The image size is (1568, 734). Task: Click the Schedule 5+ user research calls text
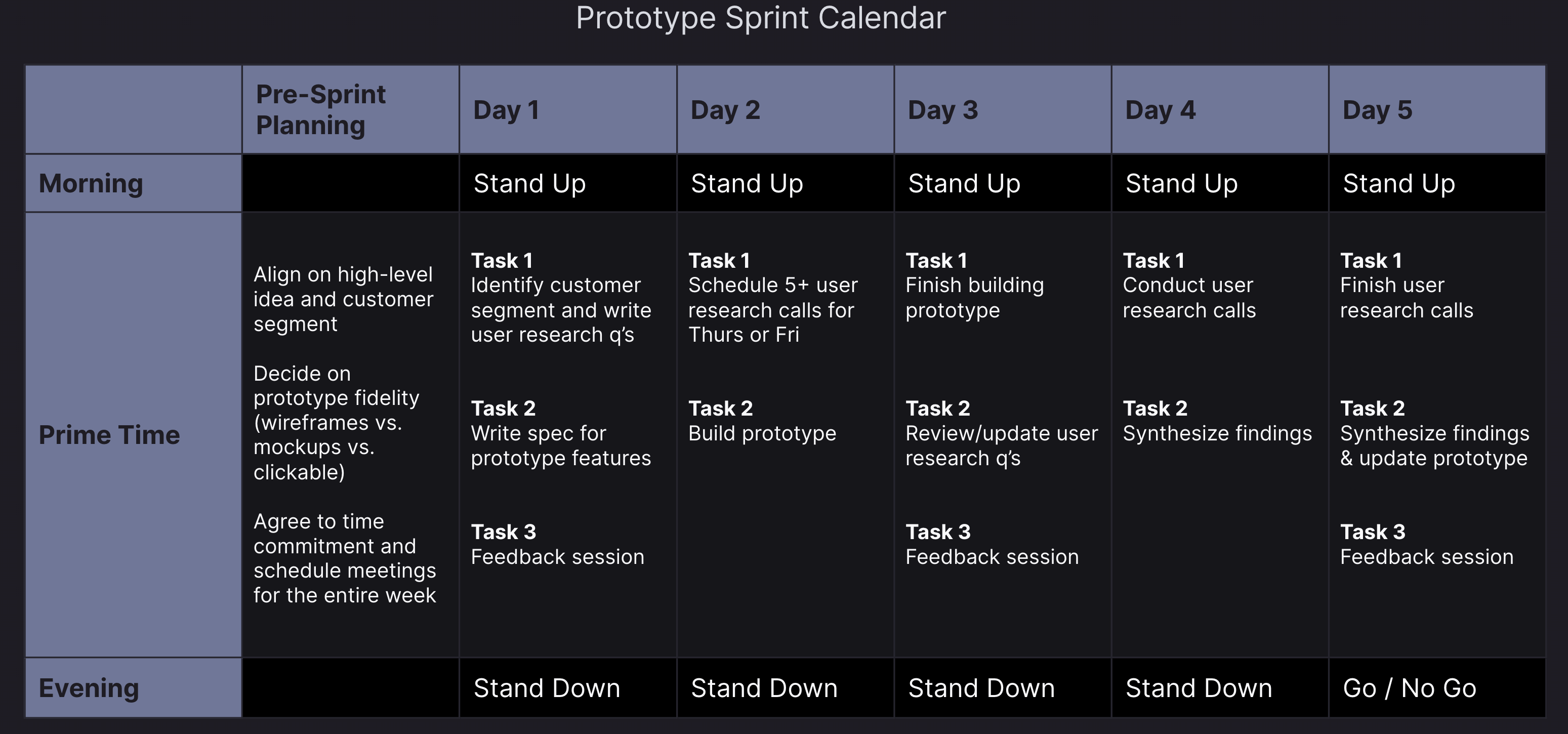(x=772, y=310)
